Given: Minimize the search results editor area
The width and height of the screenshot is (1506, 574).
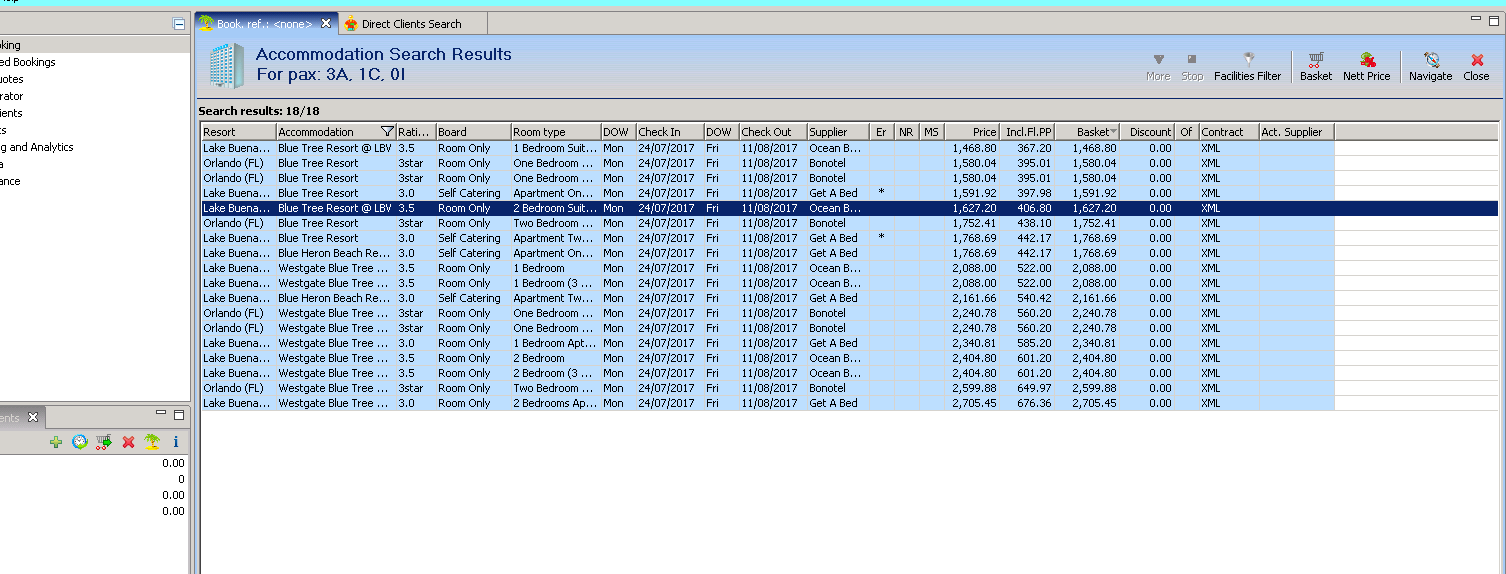Looking at the screenshot, I should coord(1475,19).
